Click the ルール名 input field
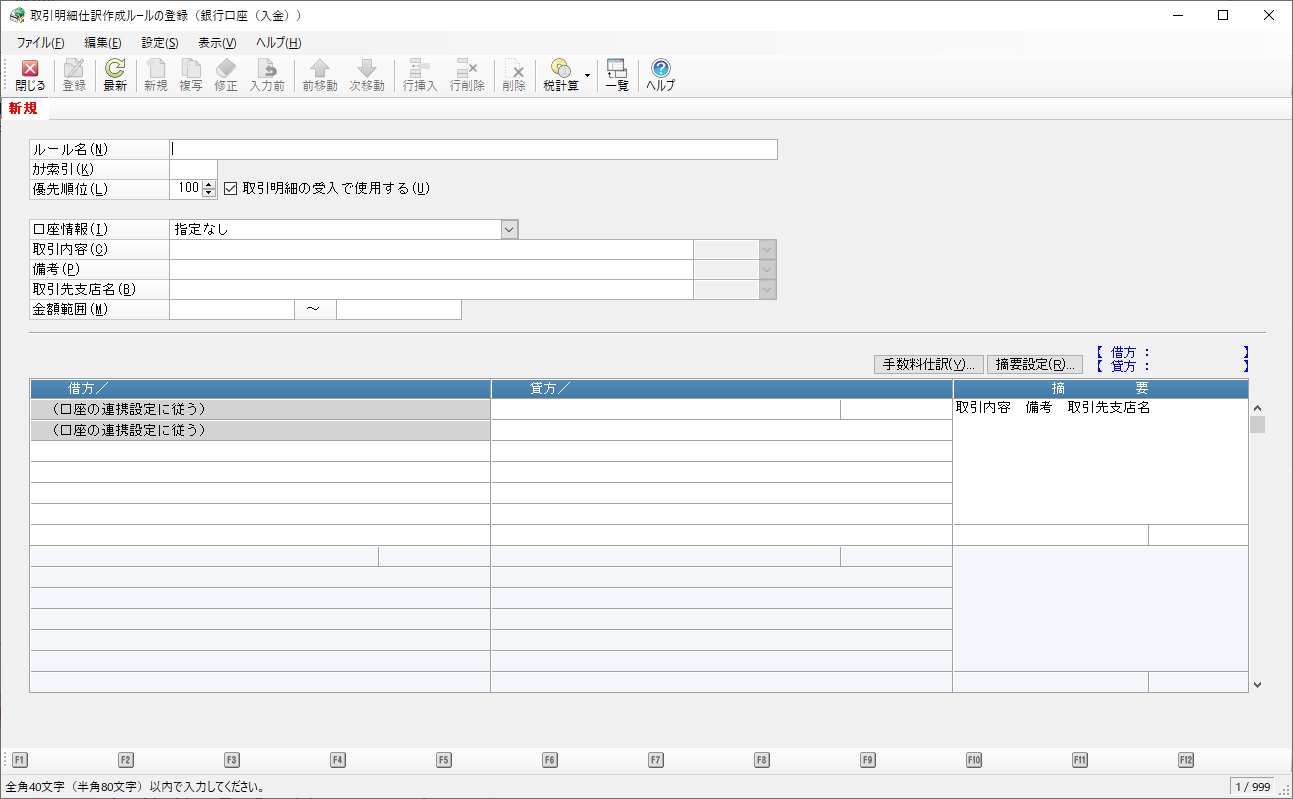This screenshot has width=1293, height=799. (473, 149)
